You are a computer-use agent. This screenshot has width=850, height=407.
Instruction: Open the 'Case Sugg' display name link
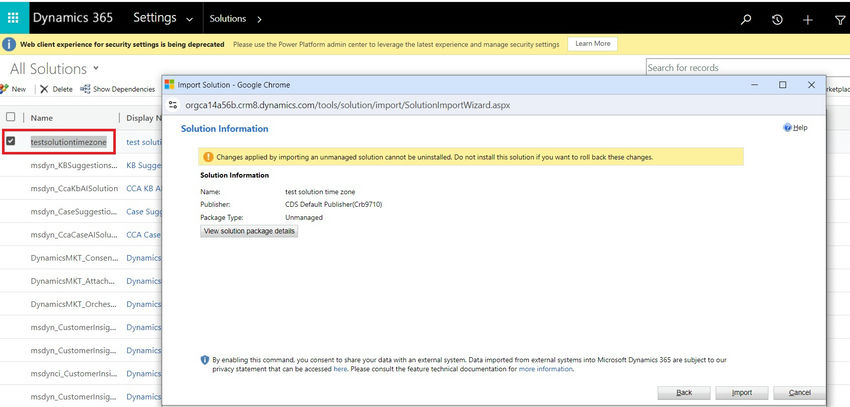click(144, 211)
